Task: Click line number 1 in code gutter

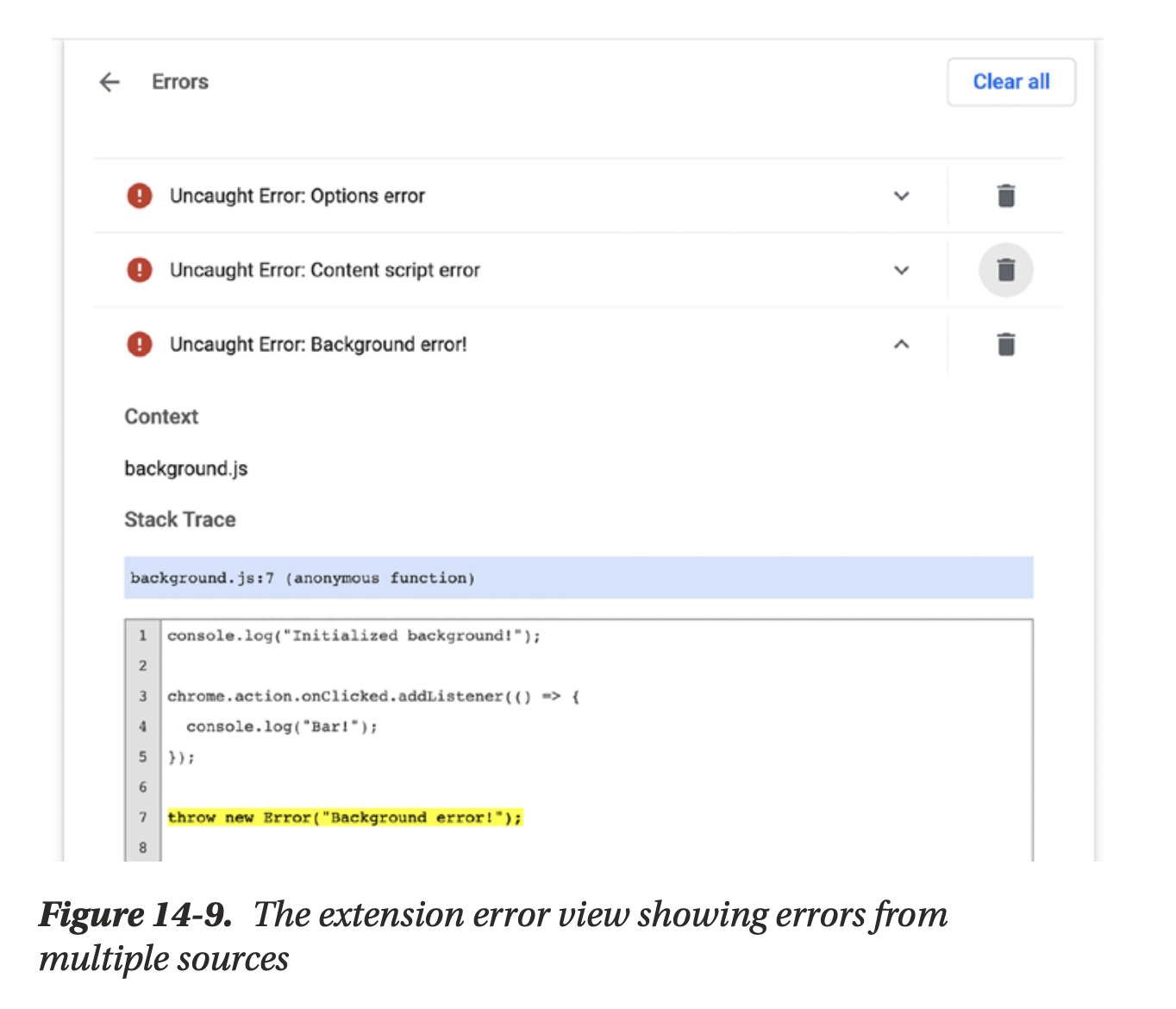Action: tap(143, 636)
